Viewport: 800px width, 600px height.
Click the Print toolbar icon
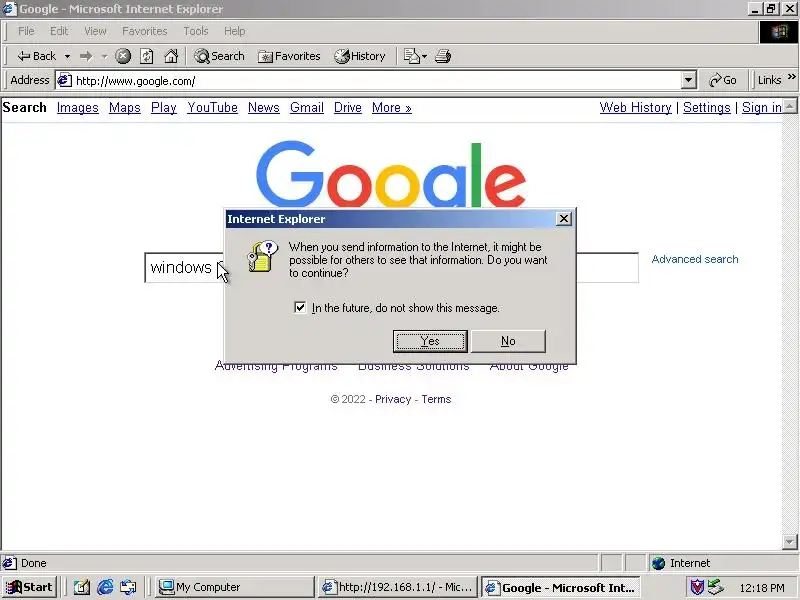pos(443,56)
